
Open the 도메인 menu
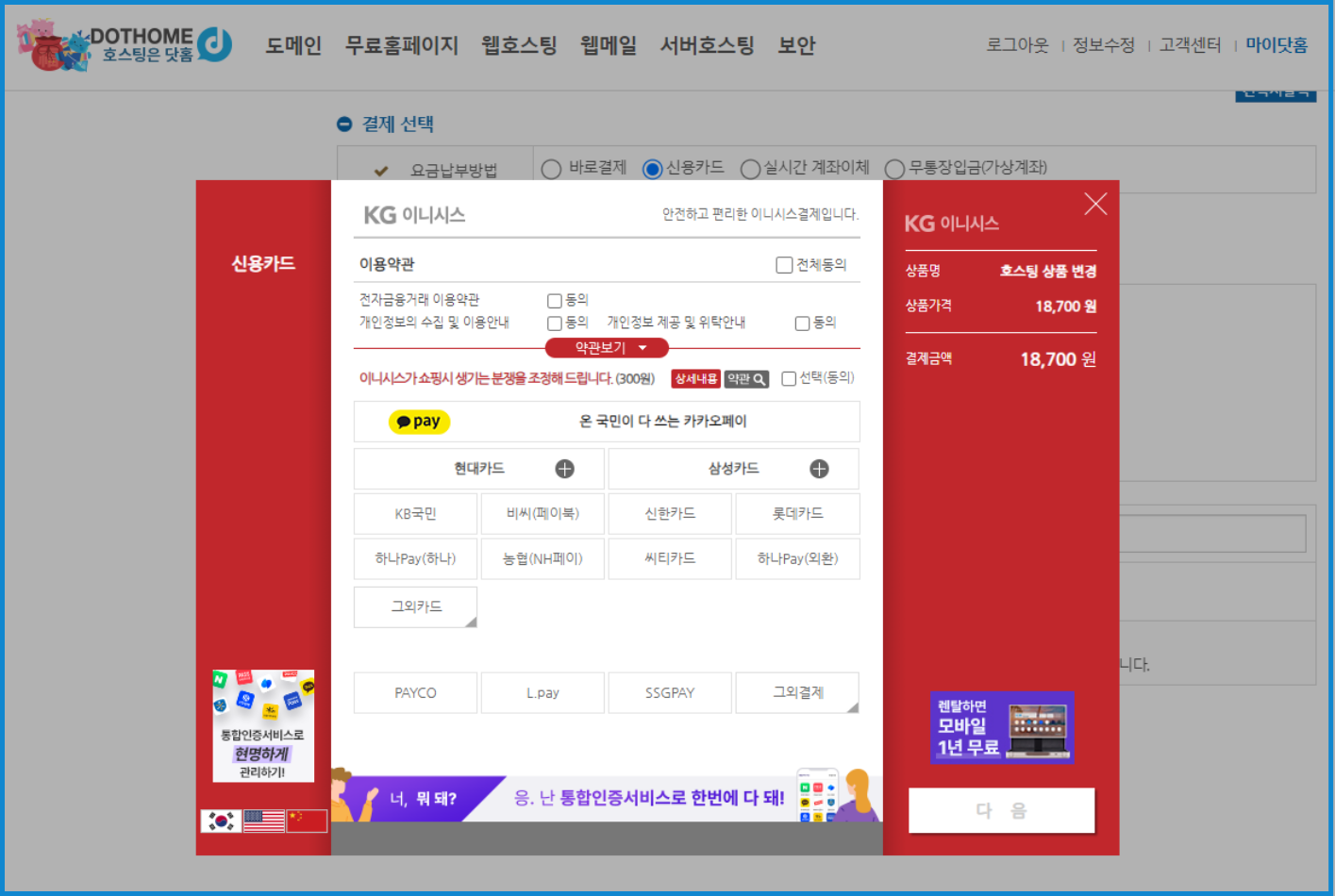tap(293, 45)
